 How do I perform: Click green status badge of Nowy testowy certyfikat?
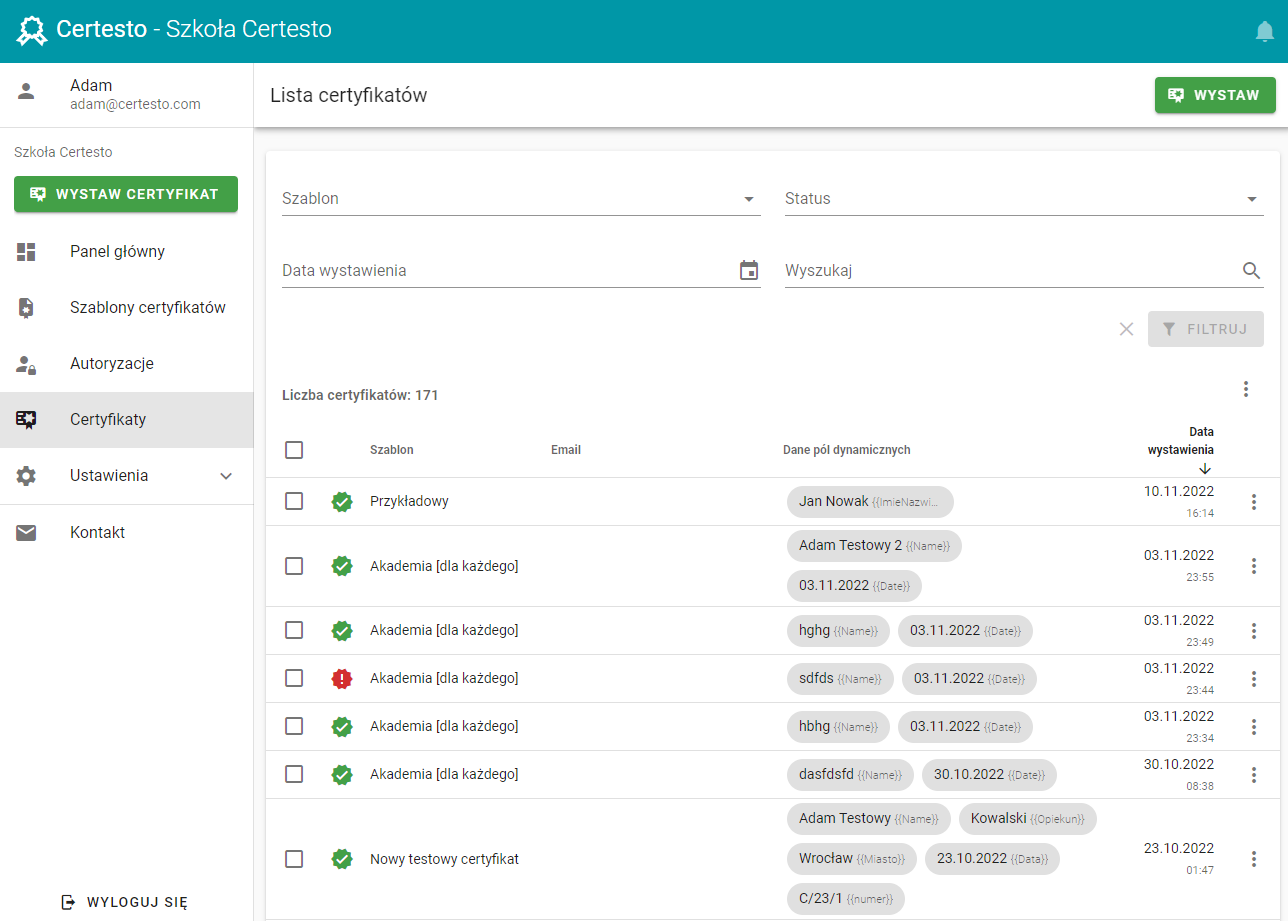(342, 859)
